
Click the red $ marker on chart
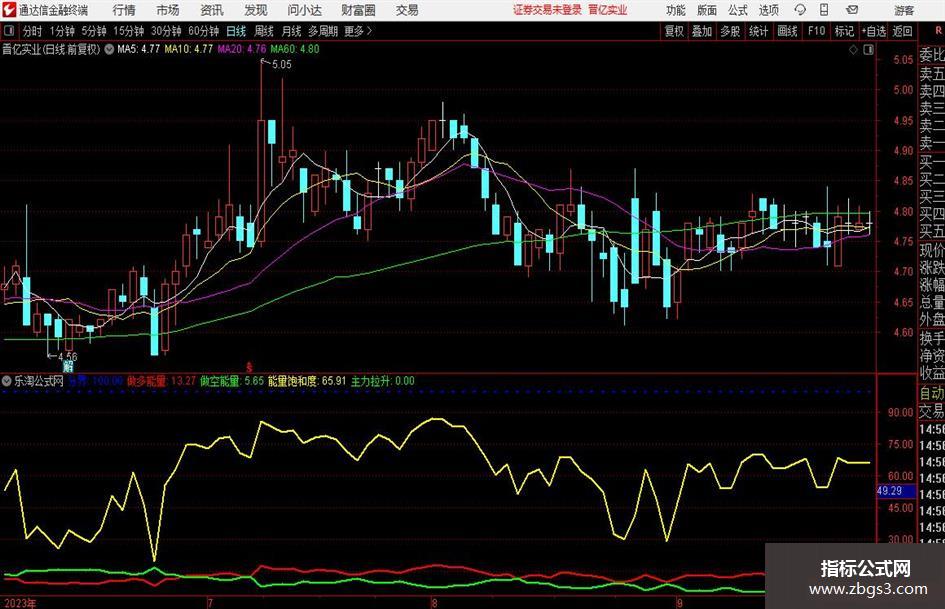249,366
